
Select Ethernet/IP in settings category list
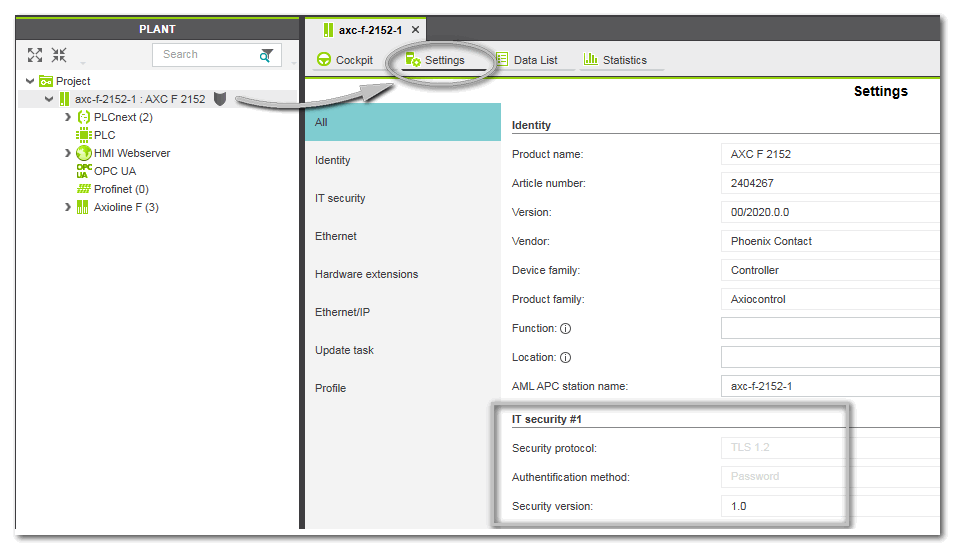pos(342,312)
